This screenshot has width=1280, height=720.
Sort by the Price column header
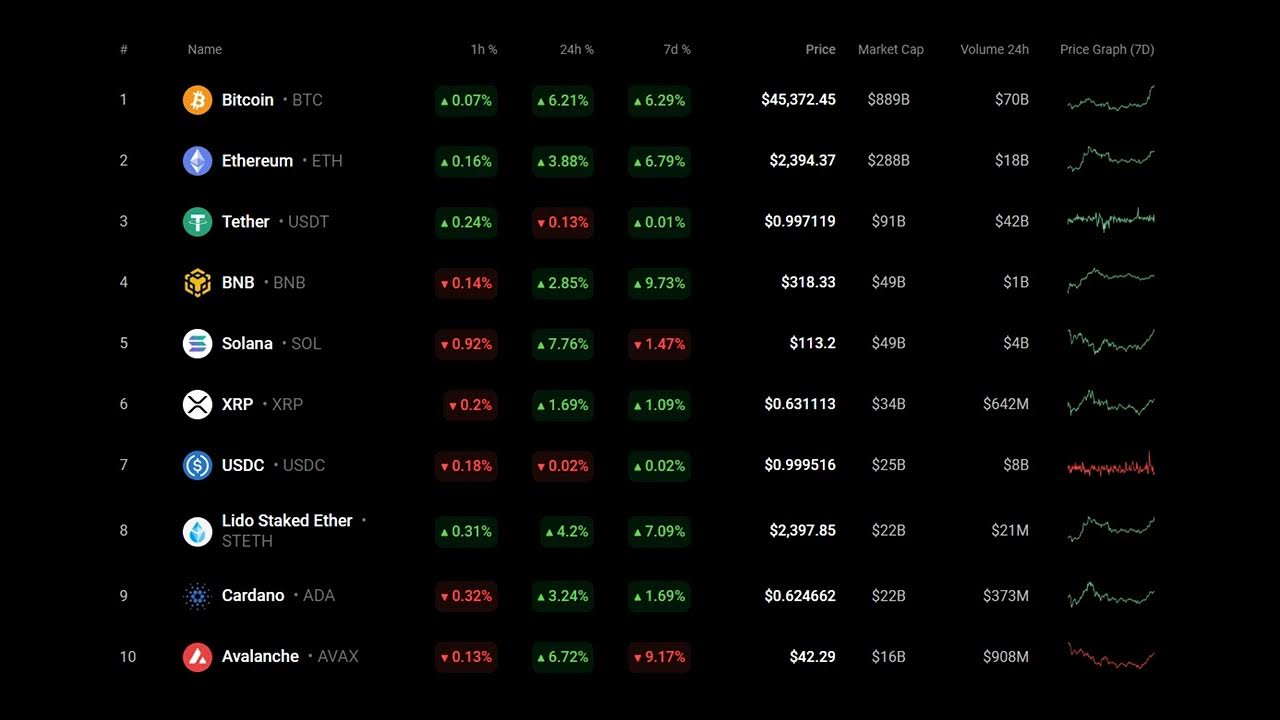click(x=820, y=50)
